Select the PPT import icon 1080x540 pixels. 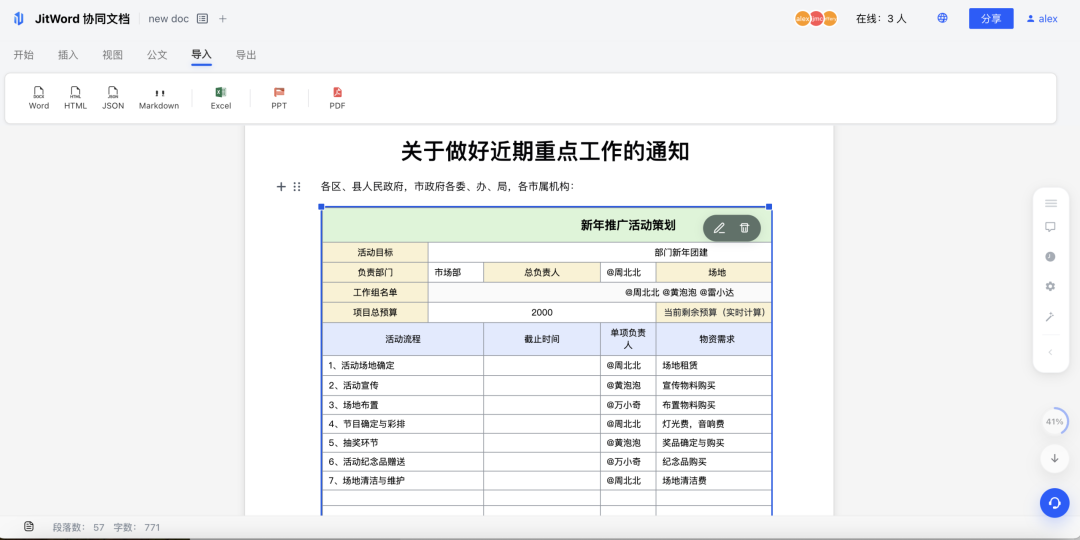coord(279,97)
